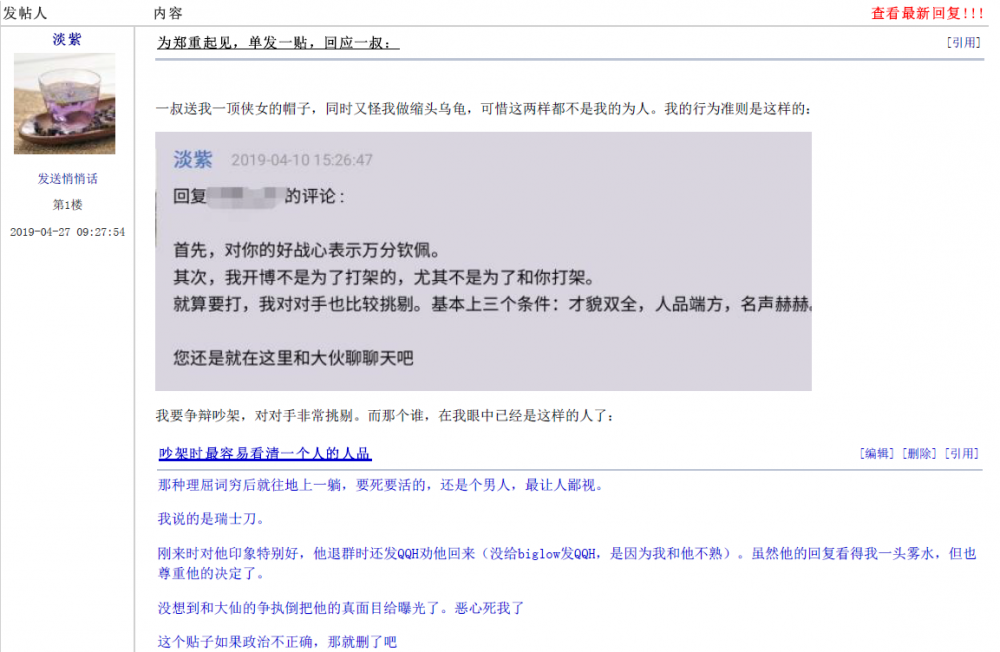Open the embedded gray comment screenshot image

tap(483, 261)
